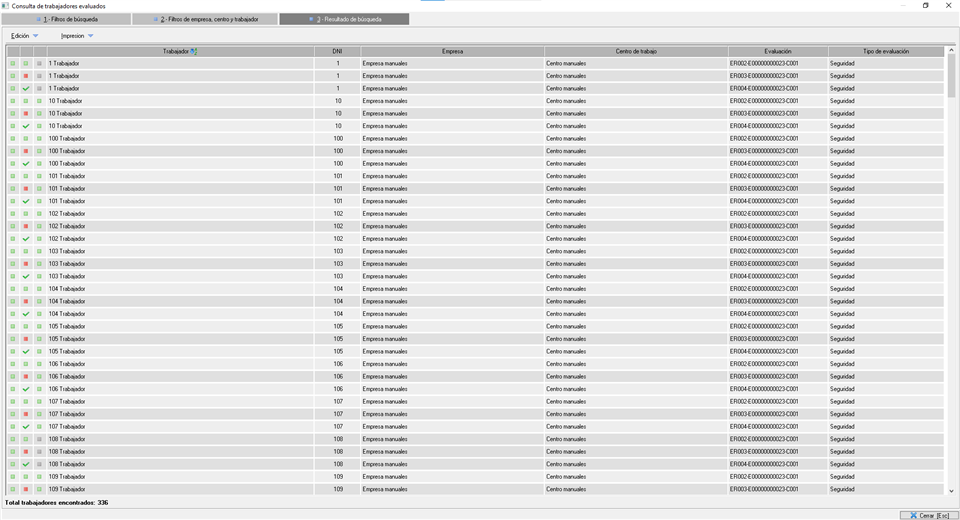Open the Impresion dropdown menu

click(x=77, y=36)
